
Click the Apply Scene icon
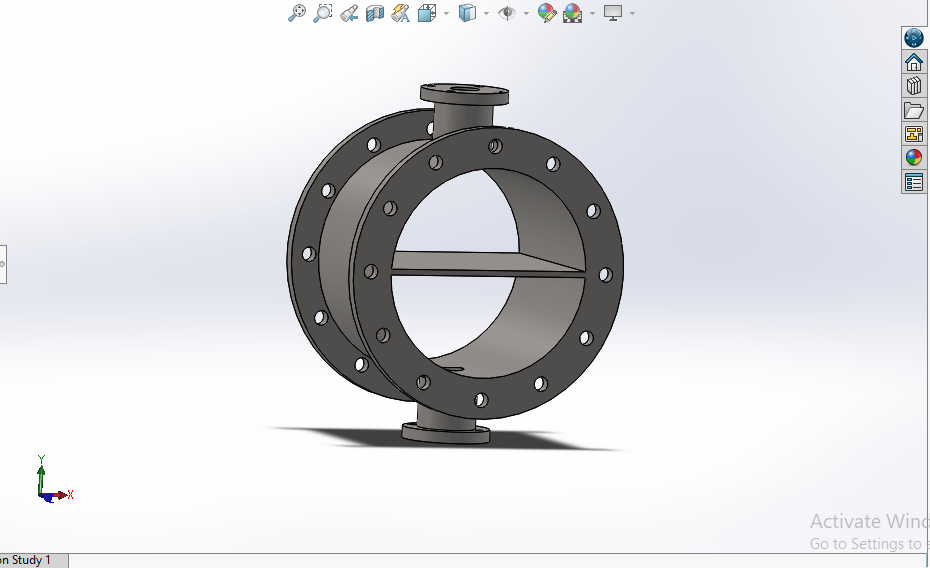click(573, 13)
